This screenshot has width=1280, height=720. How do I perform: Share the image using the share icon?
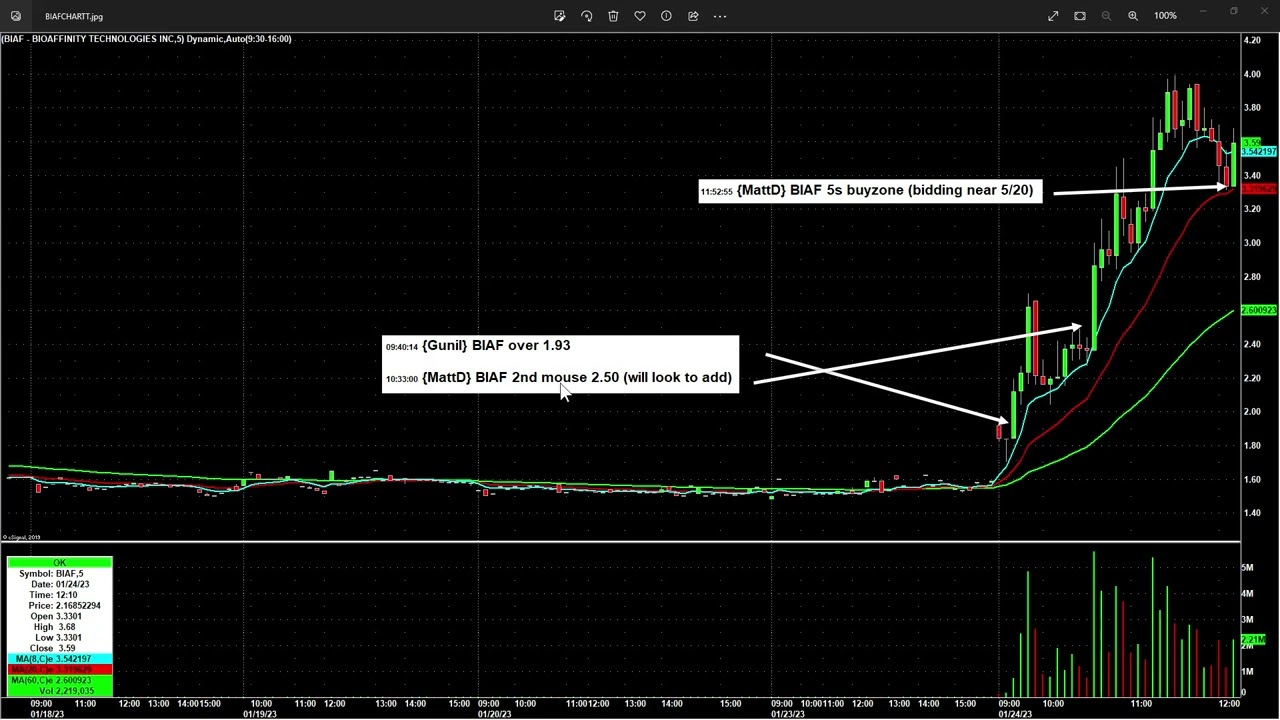[693, 16]
